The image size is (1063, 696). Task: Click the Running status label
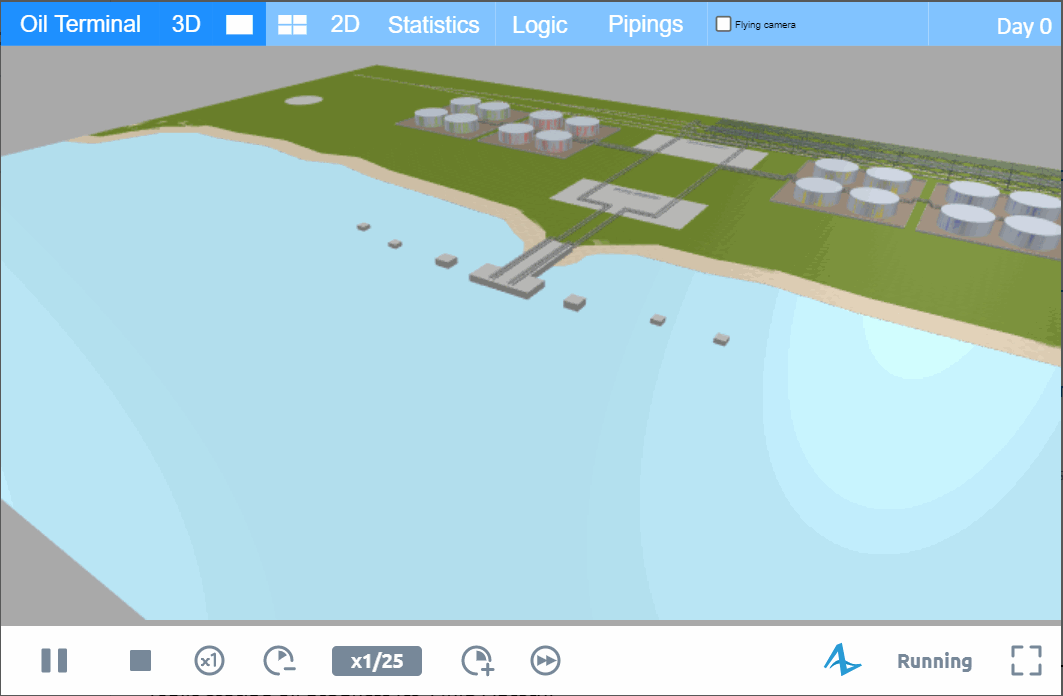pyautogui.click(x=934, y=661)
